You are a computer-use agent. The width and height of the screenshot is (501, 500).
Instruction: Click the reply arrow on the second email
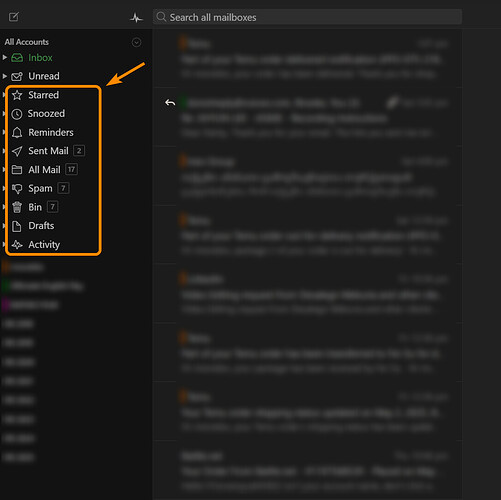170,103
